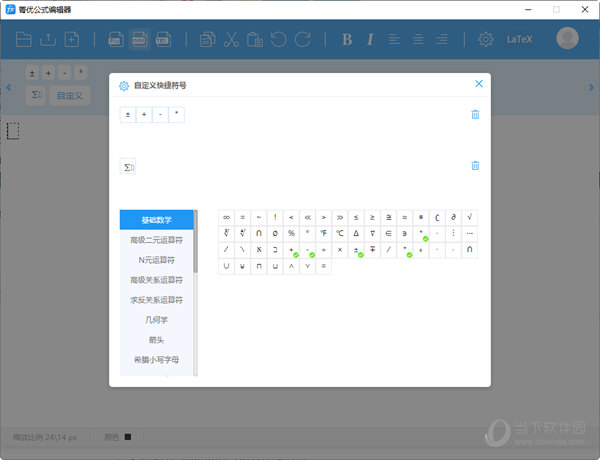The width and height of the screenshot is (600, 460).
Task: Click the LaTeX button in toolbar
Action: click(519, 39)
